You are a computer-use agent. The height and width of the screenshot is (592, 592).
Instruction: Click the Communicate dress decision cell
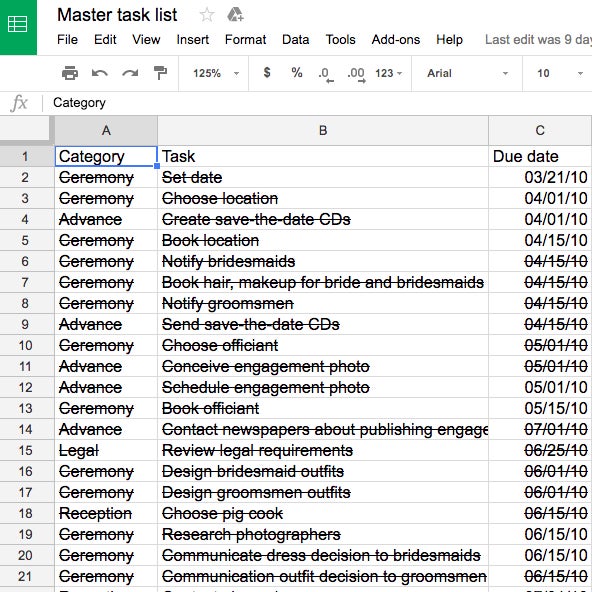323,555
